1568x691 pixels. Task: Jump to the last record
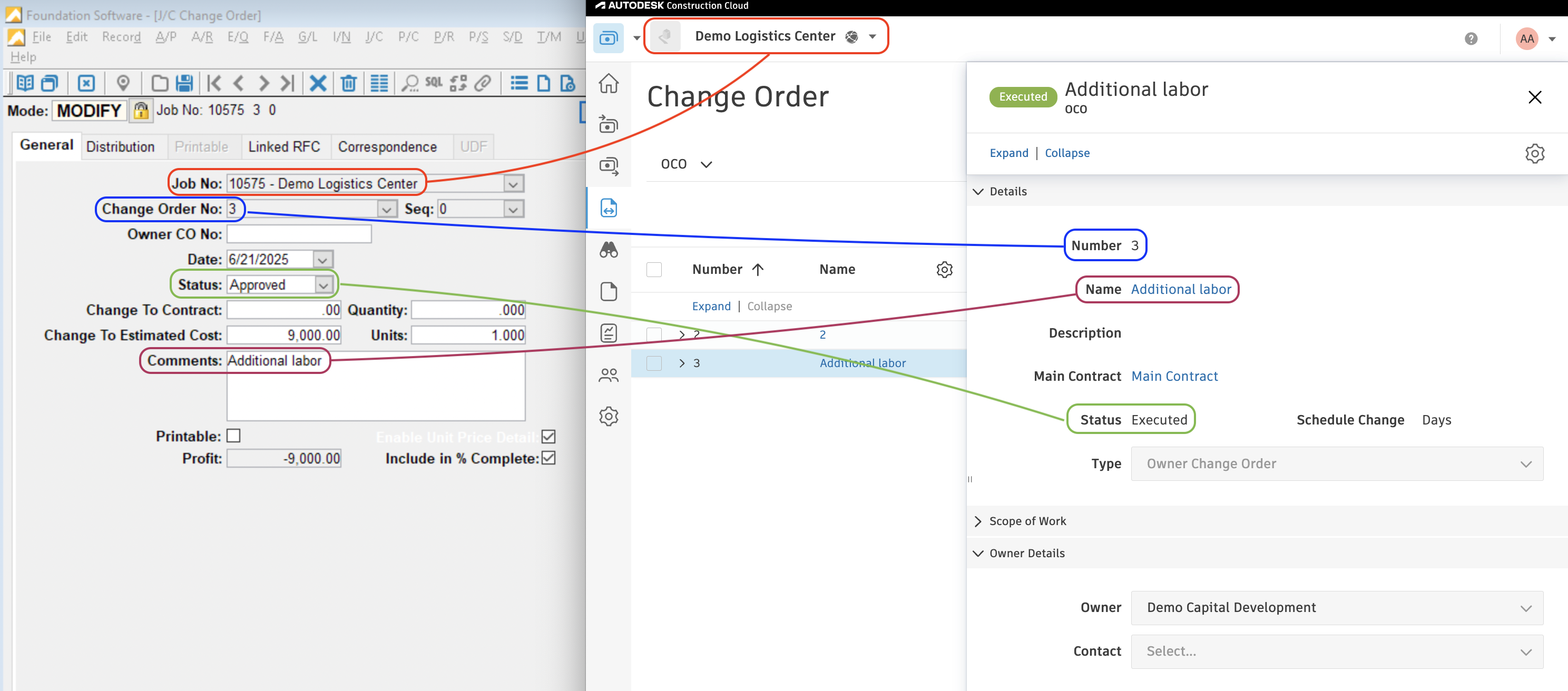287,83
